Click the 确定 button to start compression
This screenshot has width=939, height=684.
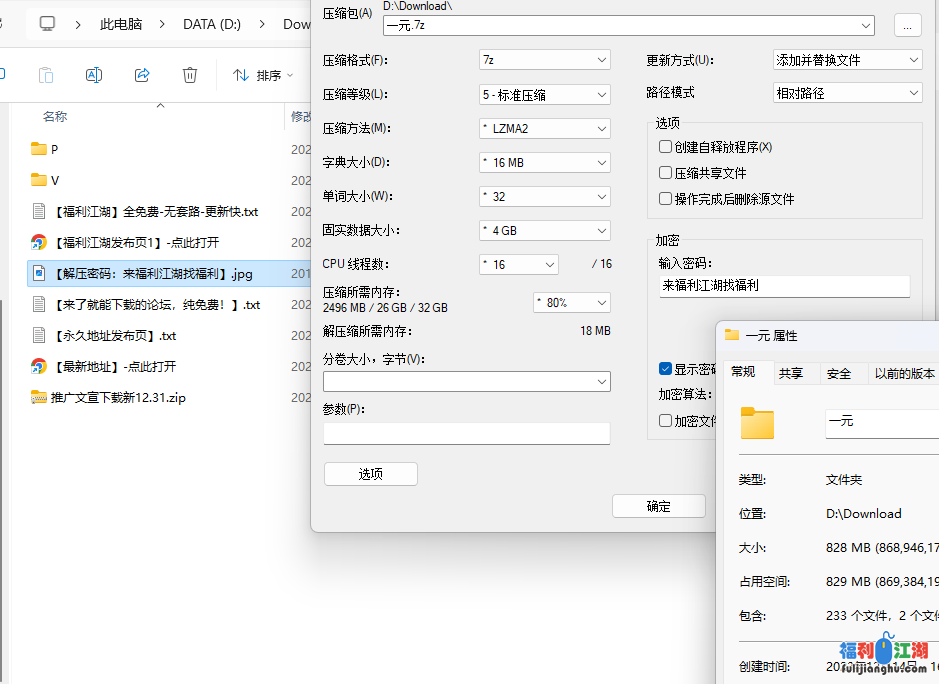tap(658, 506)
